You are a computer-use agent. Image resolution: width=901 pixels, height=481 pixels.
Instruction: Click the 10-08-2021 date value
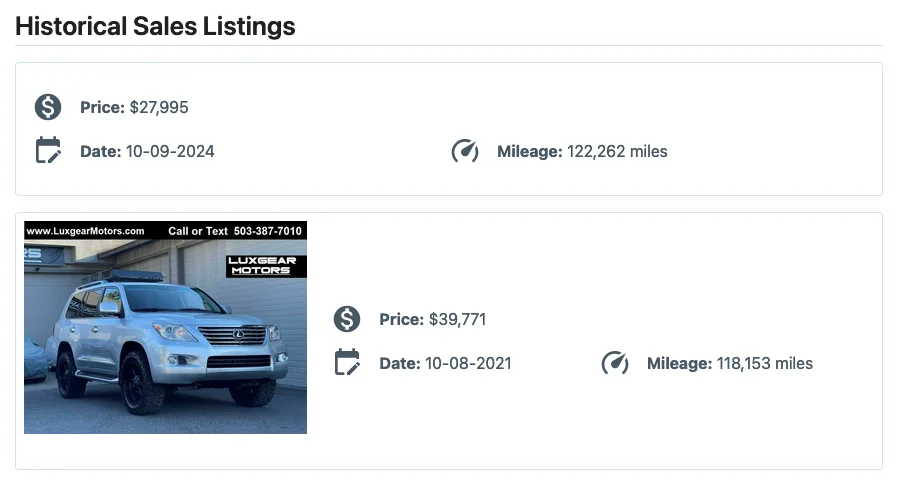click(468, 364)
